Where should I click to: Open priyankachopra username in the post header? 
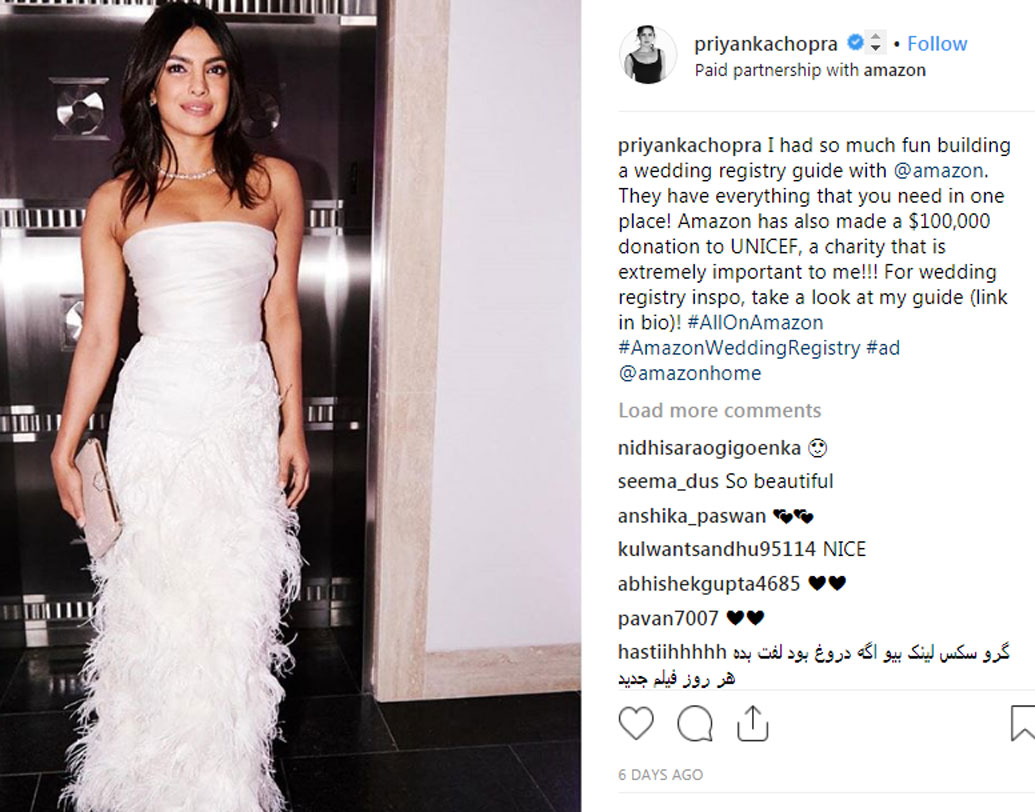point(766,44)
